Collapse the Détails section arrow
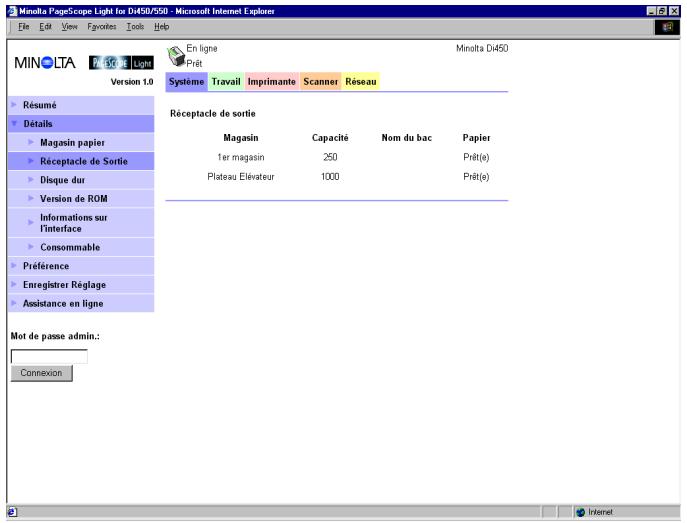This screenshot has height=523, width=687. click(14, 124)
